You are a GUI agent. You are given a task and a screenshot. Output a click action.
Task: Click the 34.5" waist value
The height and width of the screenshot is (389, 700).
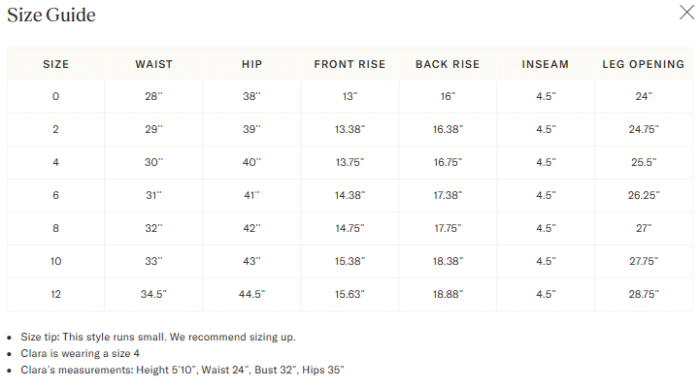click(154, 294)
